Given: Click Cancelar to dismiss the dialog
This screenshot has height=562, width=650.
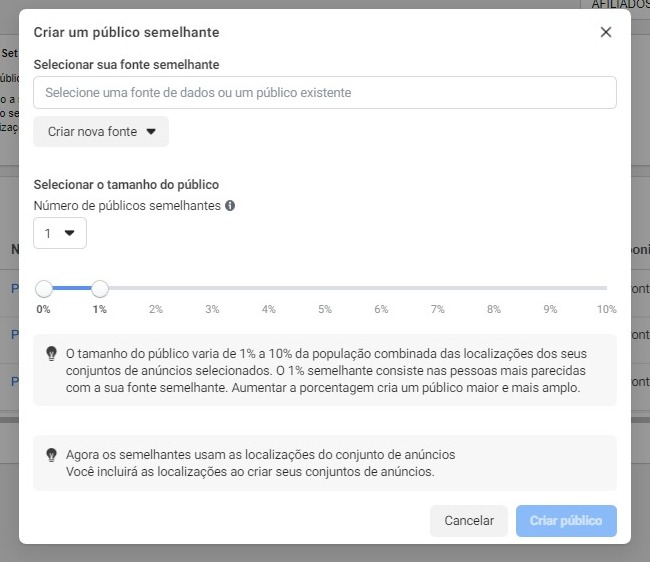Looking at the screenshot, I should (469, 521).
